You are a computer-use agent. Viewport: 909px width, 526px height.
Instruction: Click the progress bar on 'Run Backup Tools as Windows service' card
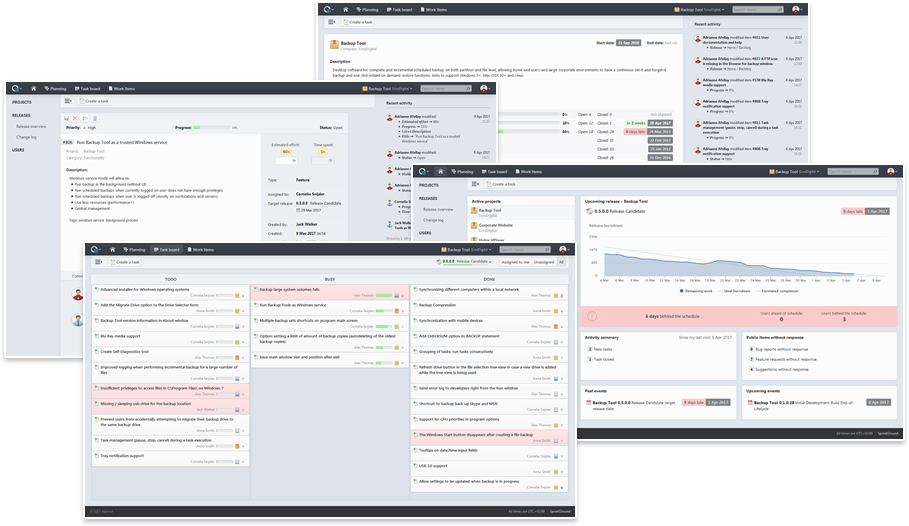384,311
